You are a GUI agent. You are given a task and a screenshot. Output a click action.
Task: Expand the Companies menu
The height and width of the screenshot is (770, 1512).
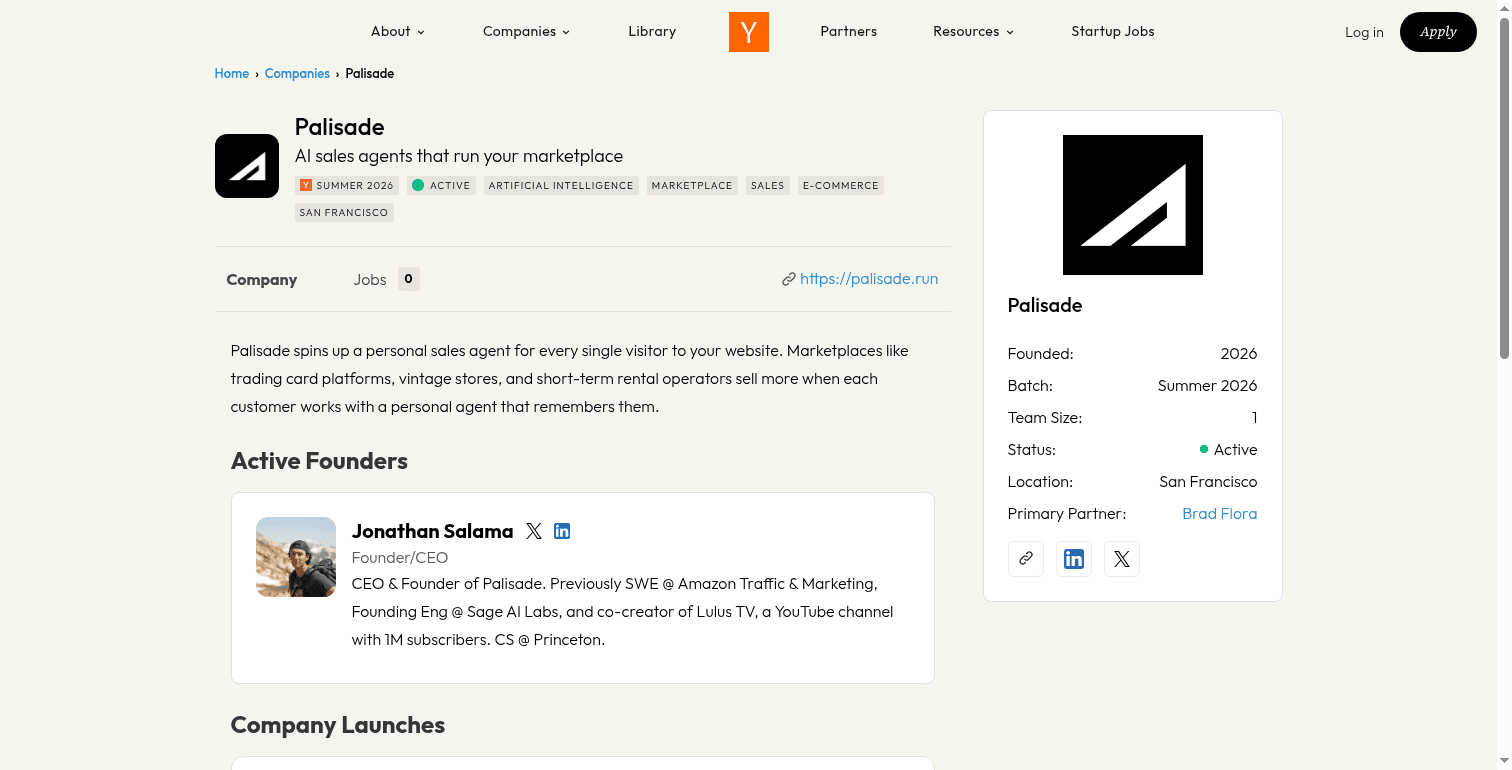[526, 31]
